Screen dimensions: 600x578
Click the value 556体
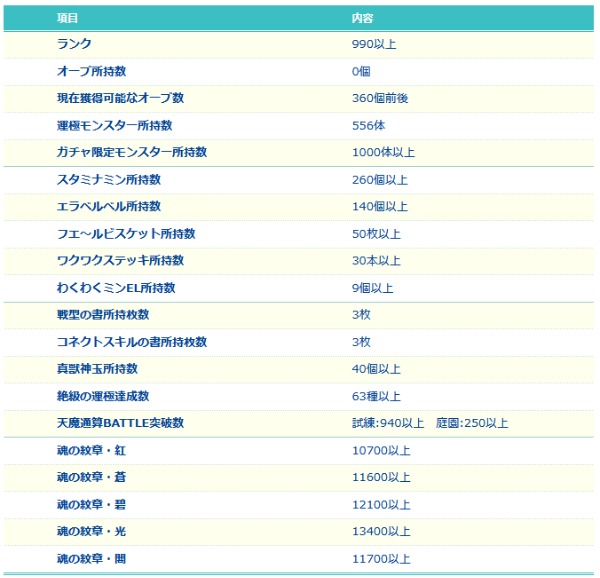368,125
